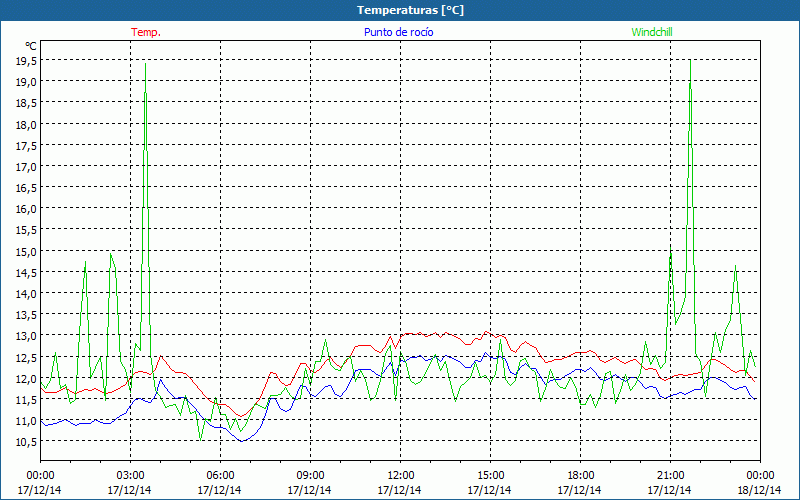Click the '06:00' time axis label
This screenshot has height=500, width=800.
220,476
